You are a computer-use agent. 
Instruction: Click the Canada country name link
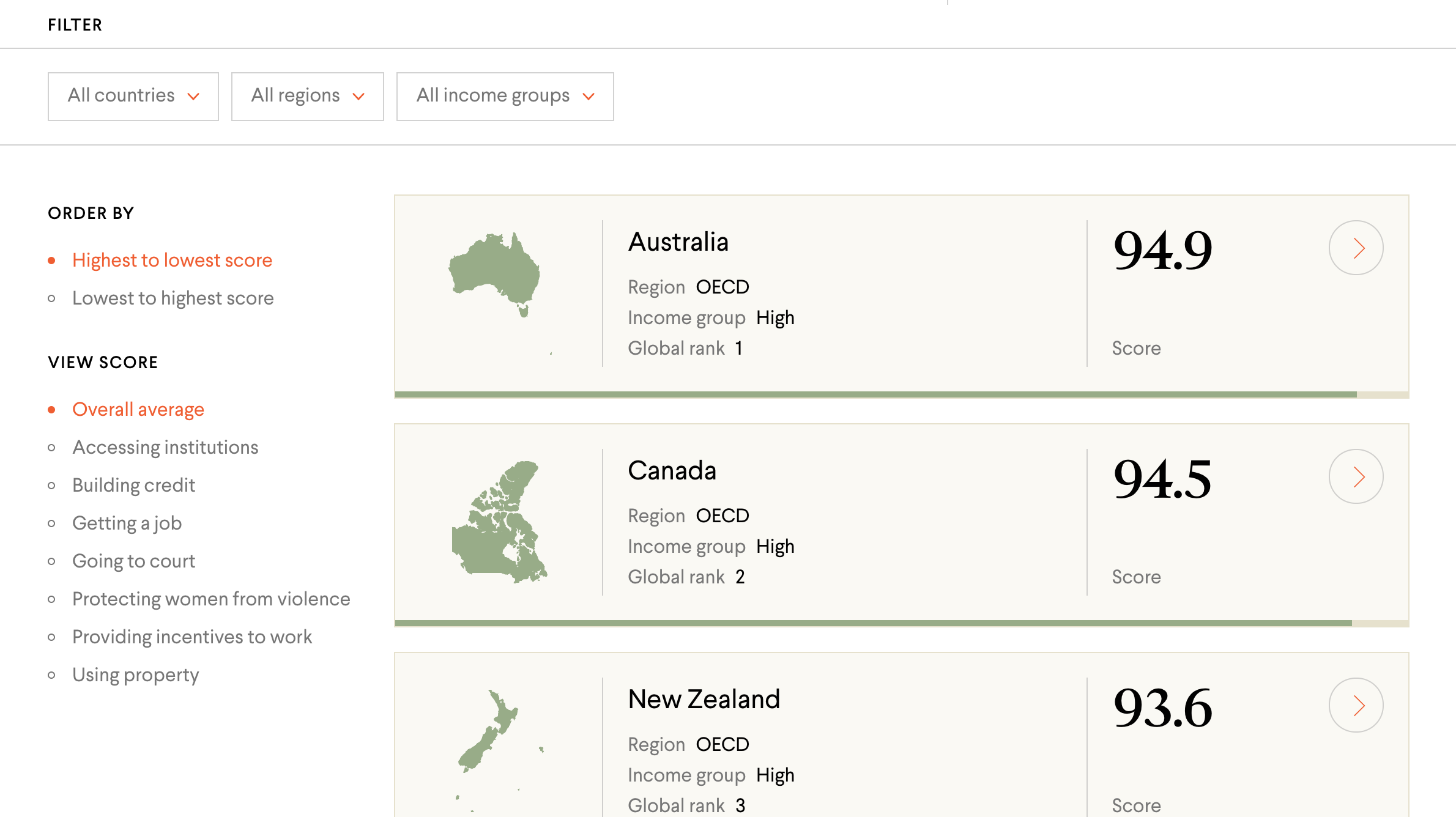click(x=672, y=471)
